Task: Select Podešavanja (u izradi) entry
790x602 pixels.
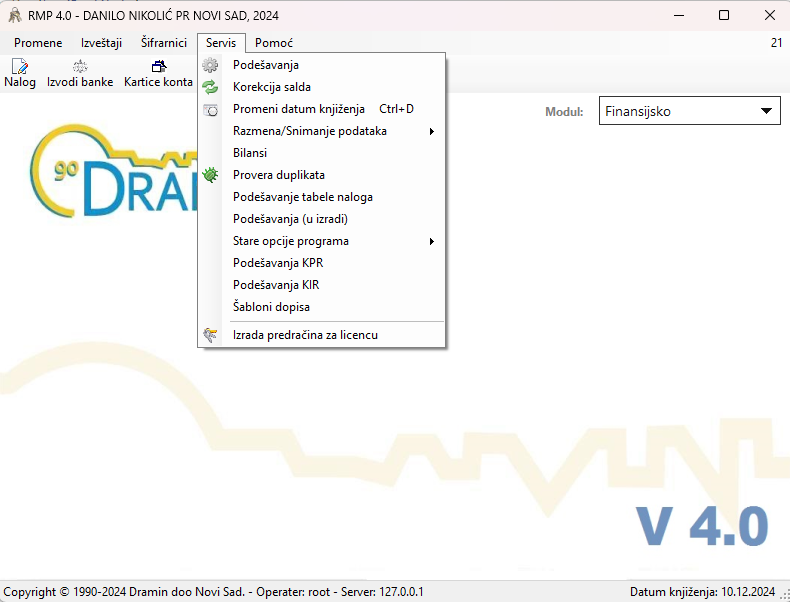Action: point(321,219)
